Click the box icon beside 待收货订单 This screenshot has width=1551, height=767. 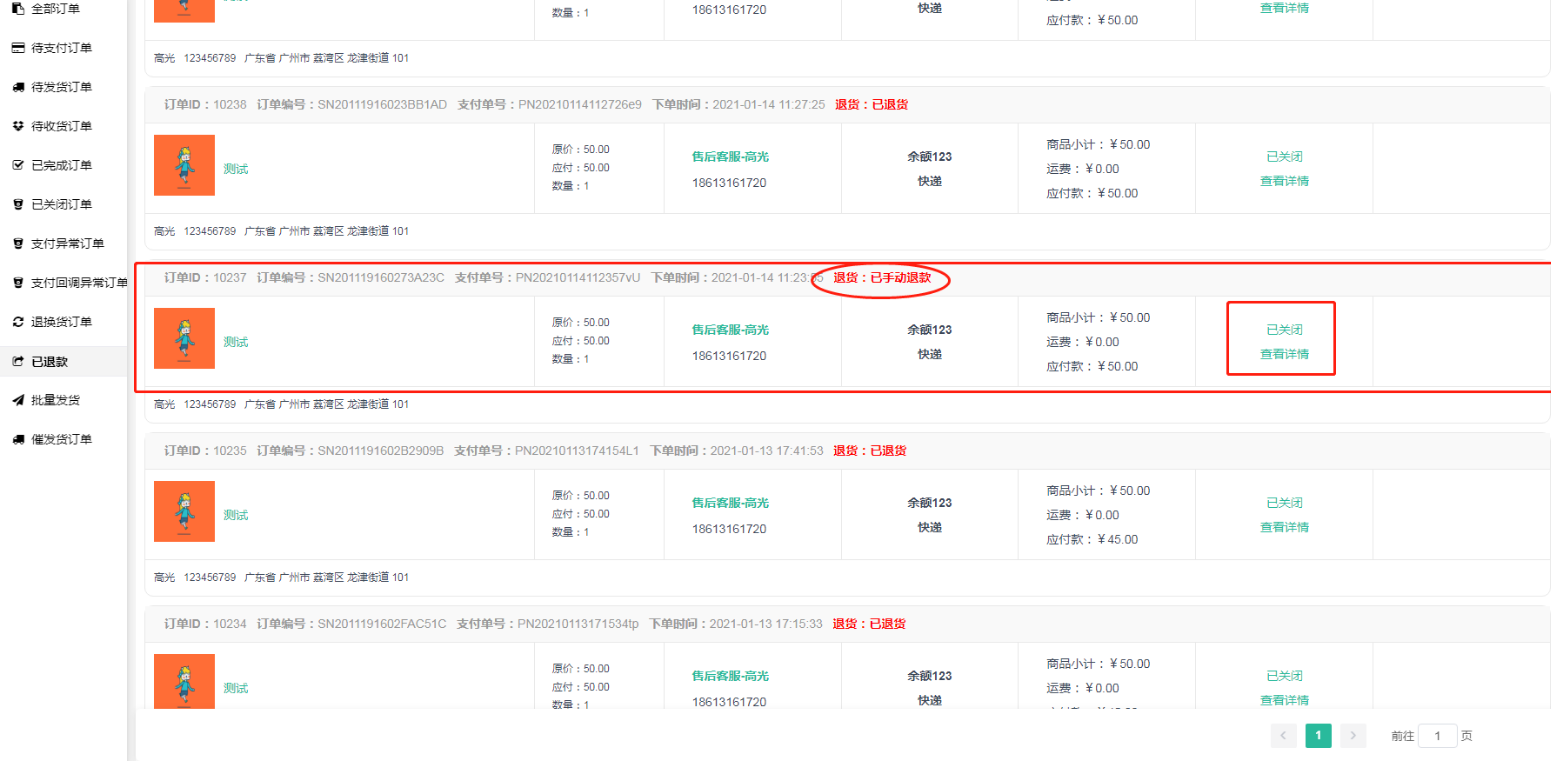pyautogui.click(x=17, y=126)
